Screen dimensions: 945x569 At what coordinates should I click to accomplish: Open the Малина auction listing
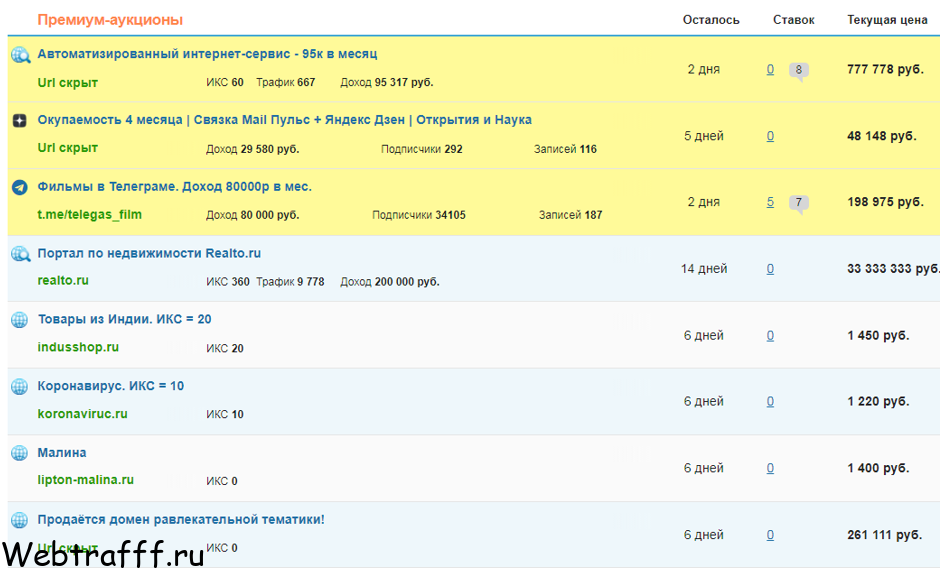(x=62, y=453)
